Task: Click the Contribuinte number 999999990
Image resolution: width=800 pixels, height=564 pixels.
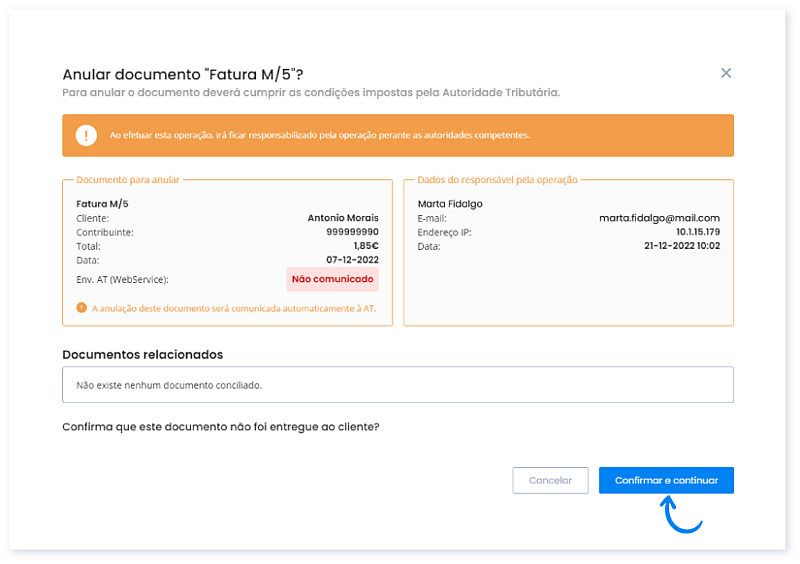Action: [x=353, y=232]
